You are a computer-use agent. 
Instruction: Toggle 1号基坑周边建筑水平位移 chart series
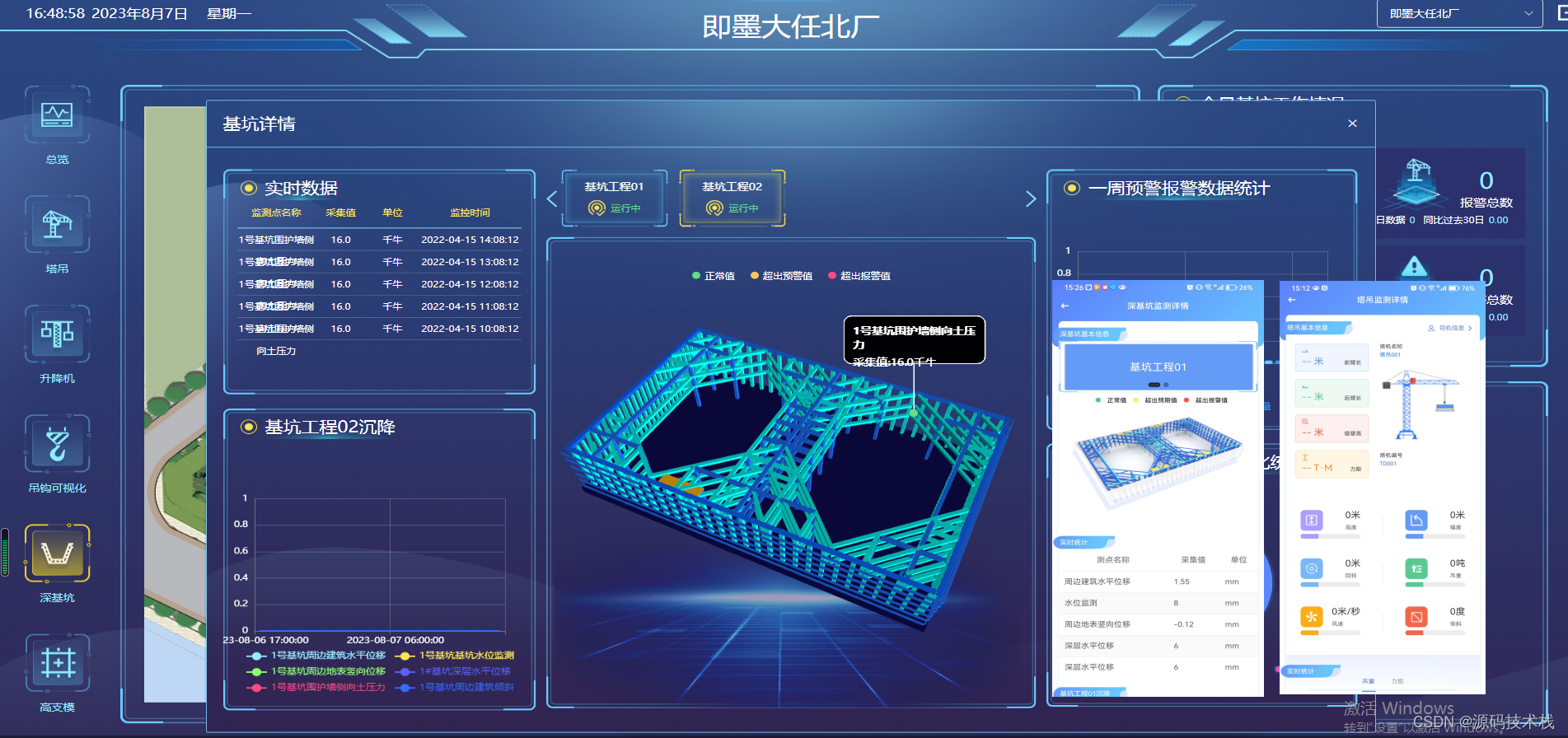pyautogui.click(x=316, y=656)
